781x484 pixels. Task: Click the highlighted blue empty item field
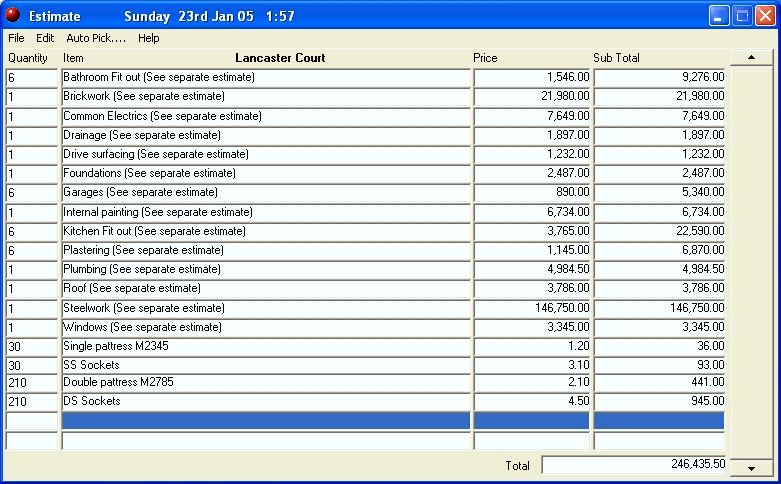click(x=266, y=421)
